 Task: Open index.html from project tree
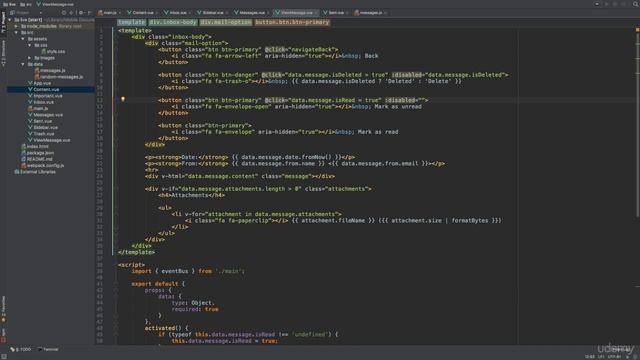[35, 147]
